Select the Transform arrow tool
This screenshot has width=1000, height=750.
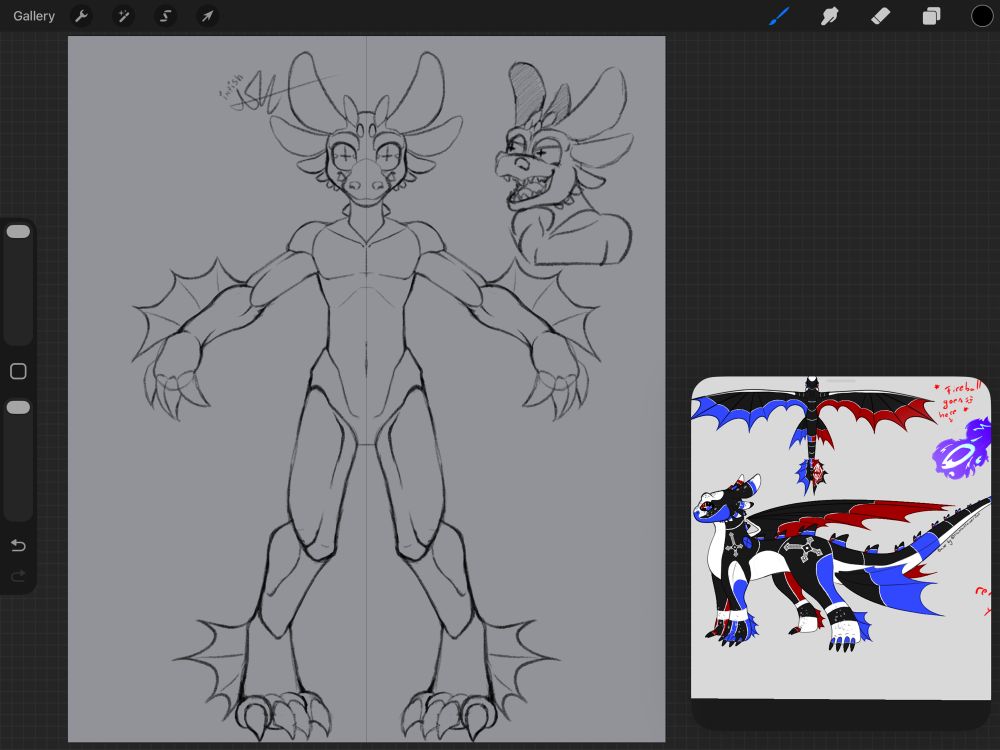click(208, 15)
